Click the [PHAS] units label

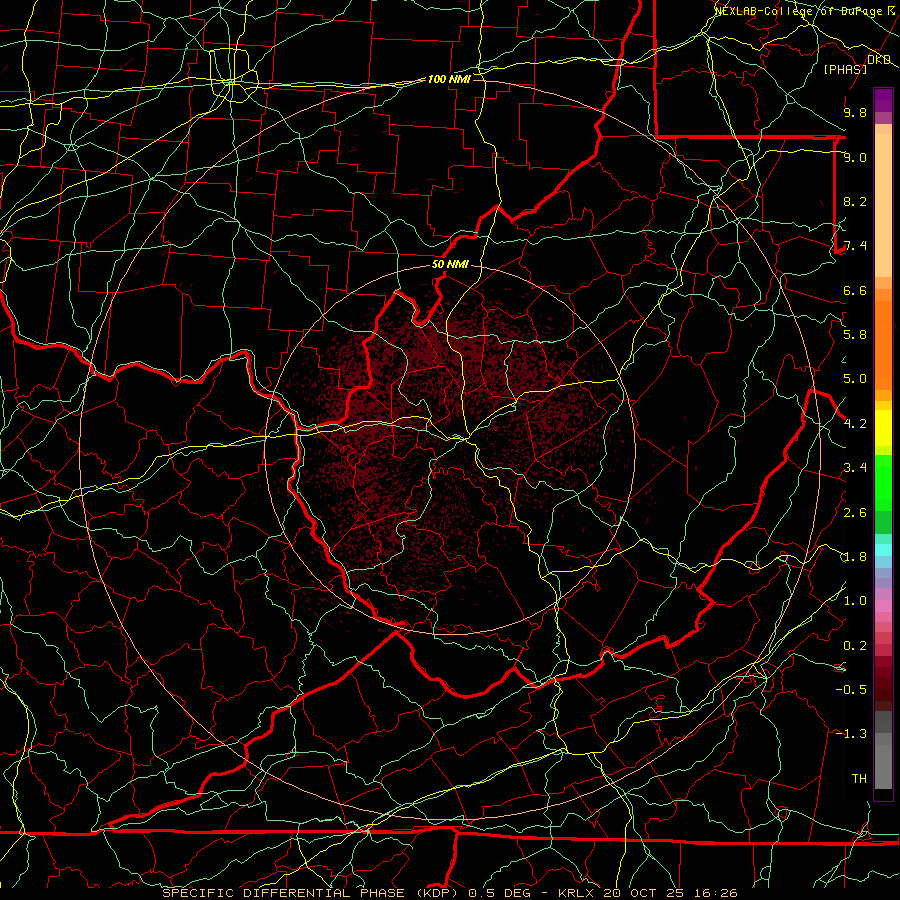click(x=845, y=69)
